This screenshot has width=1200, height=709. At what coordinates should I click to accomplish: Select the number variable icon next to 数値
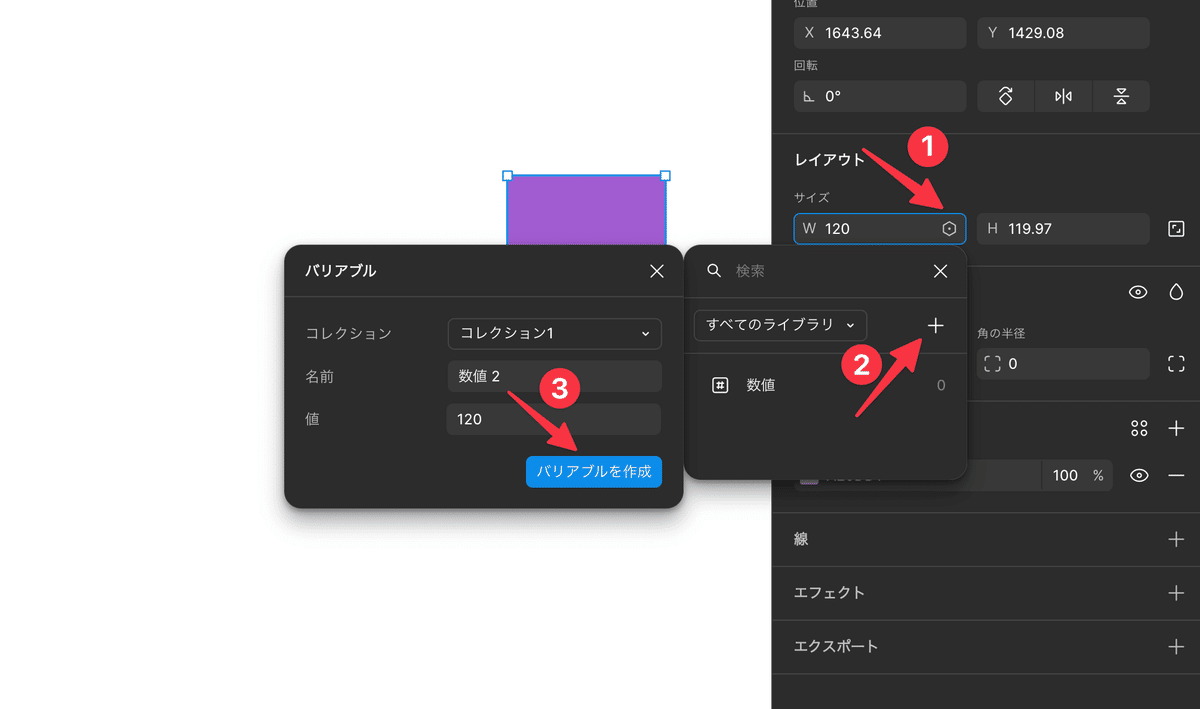point(720,385)
